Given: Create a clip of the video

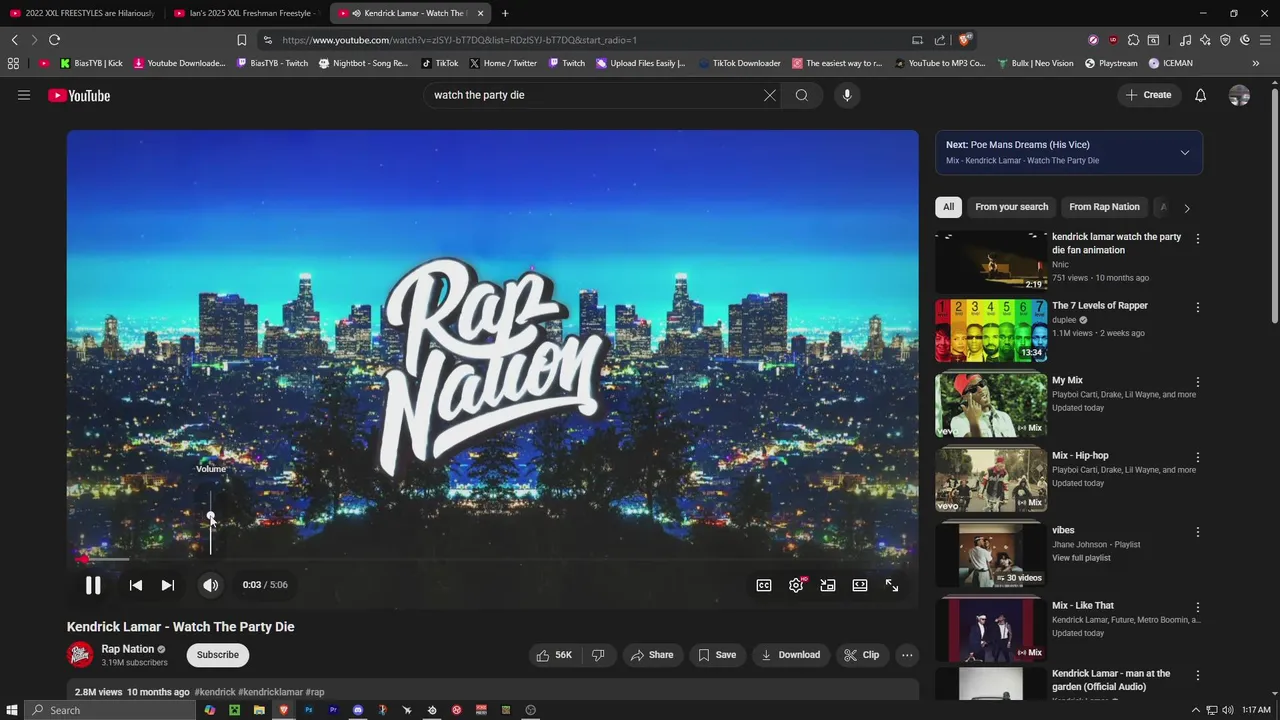Looking at the screenshot, I should (861, 655).
